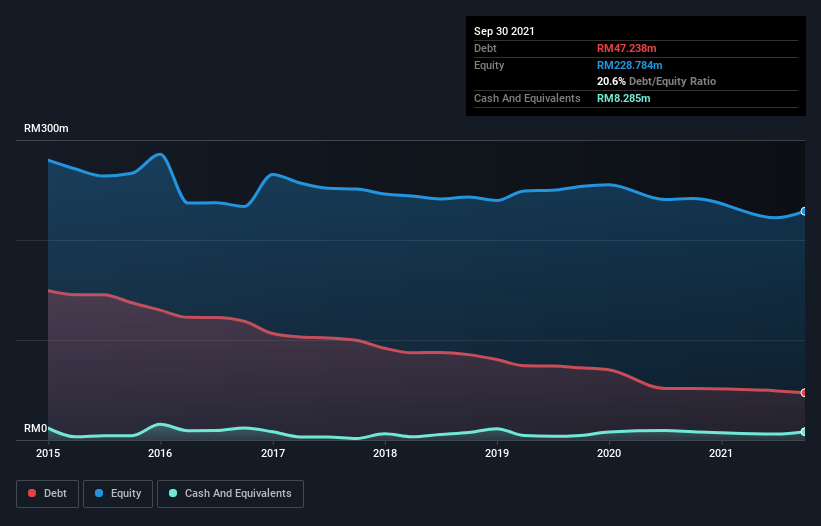Select the red Debt endpoint marker
The width and height of the screenshot is (821, 526).
[804, 393]
